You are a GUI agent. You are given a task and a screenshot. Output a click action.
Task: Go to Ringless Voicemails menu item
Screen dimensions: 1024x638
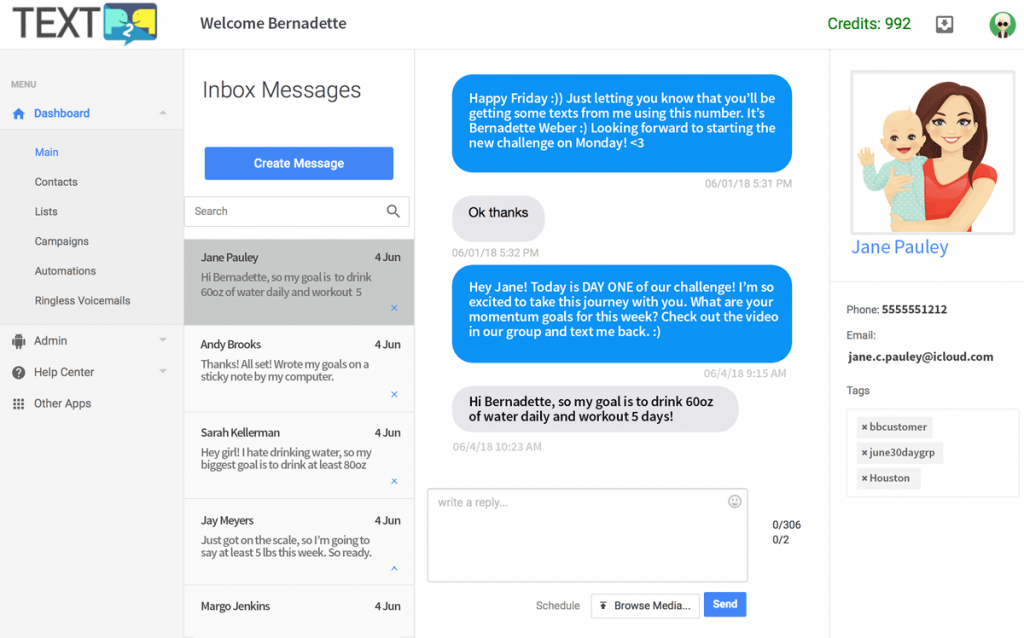click(82, 300)
